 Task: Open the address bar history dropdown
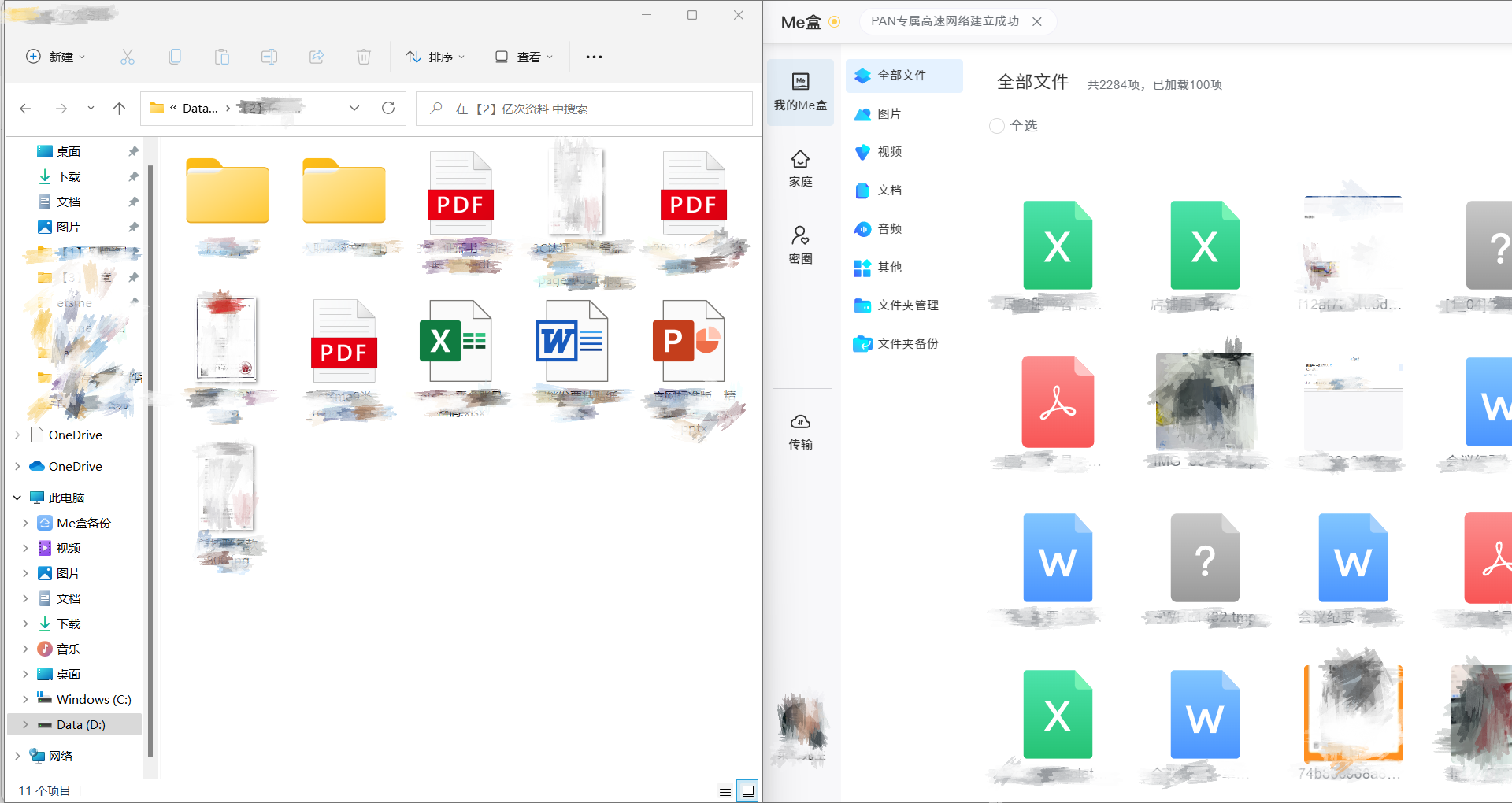click(354, 108)
